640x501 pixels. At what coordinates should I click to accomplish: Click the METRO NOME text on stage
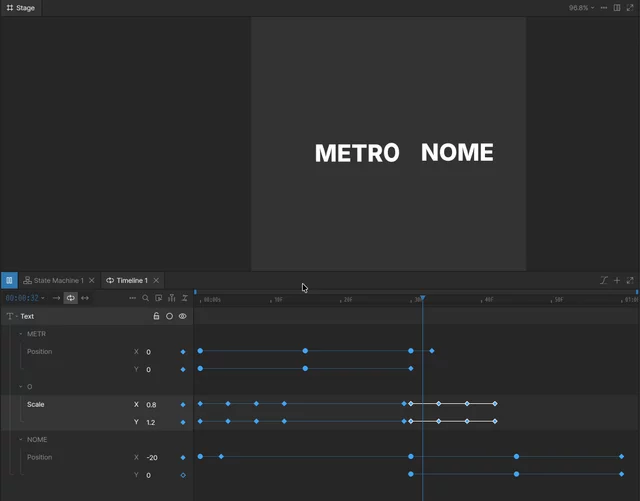(404, 153)
